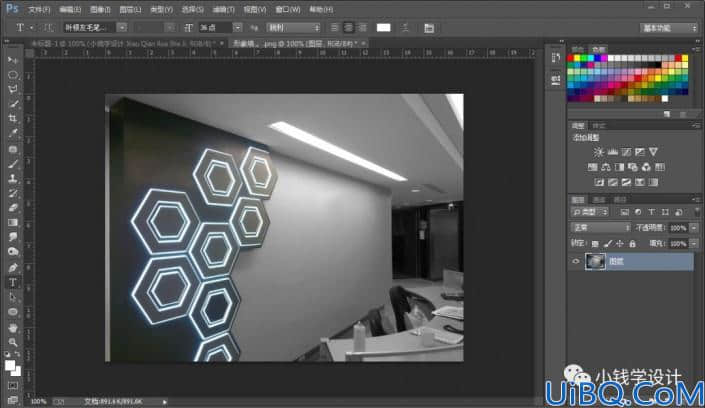
Task: Select the Eyedropper tool
Action: (13, 134)
